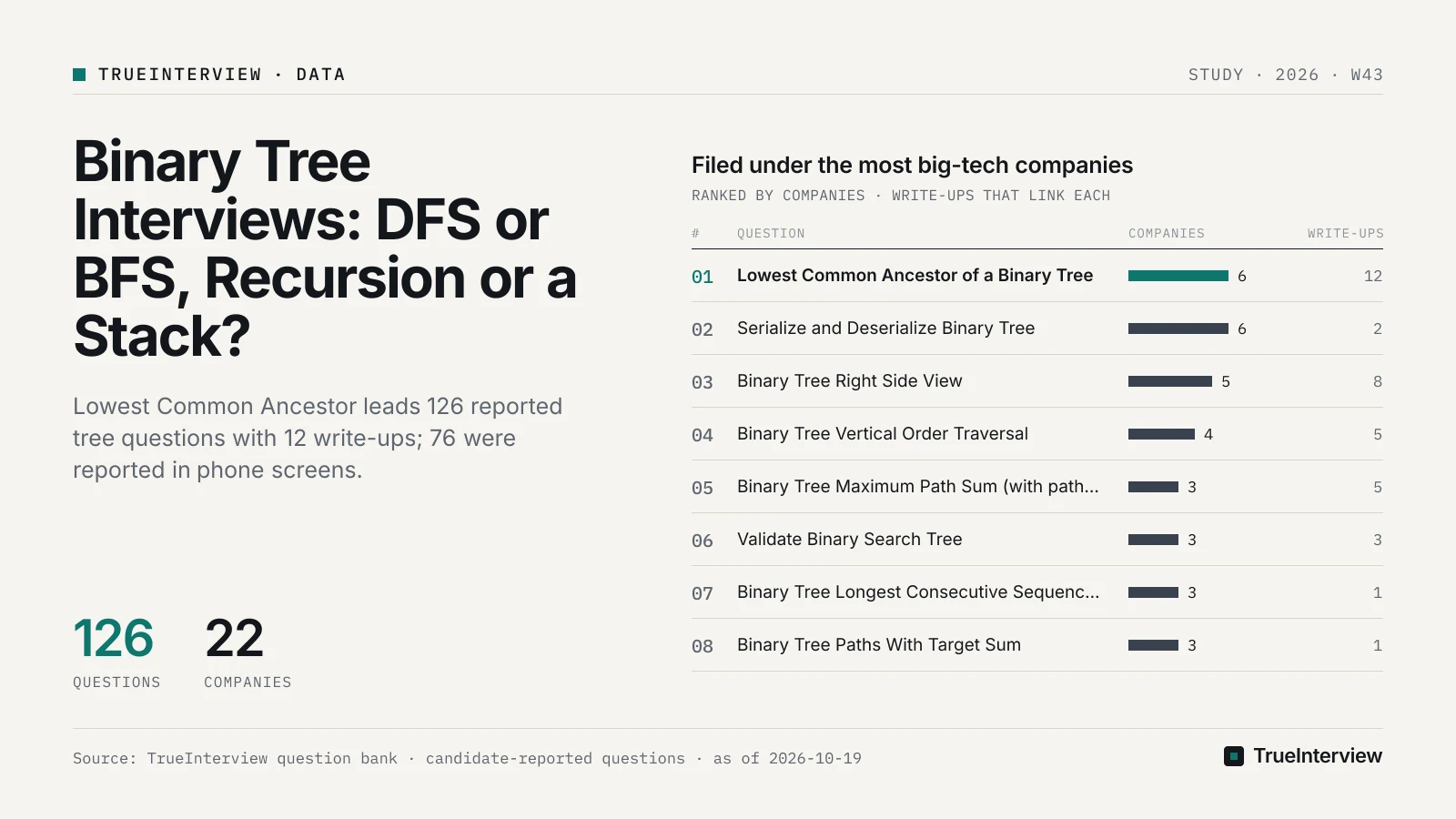This screenshot has height=819, width=1456.
Task: Click the large 22 companies figure
Action: (234, 638)
